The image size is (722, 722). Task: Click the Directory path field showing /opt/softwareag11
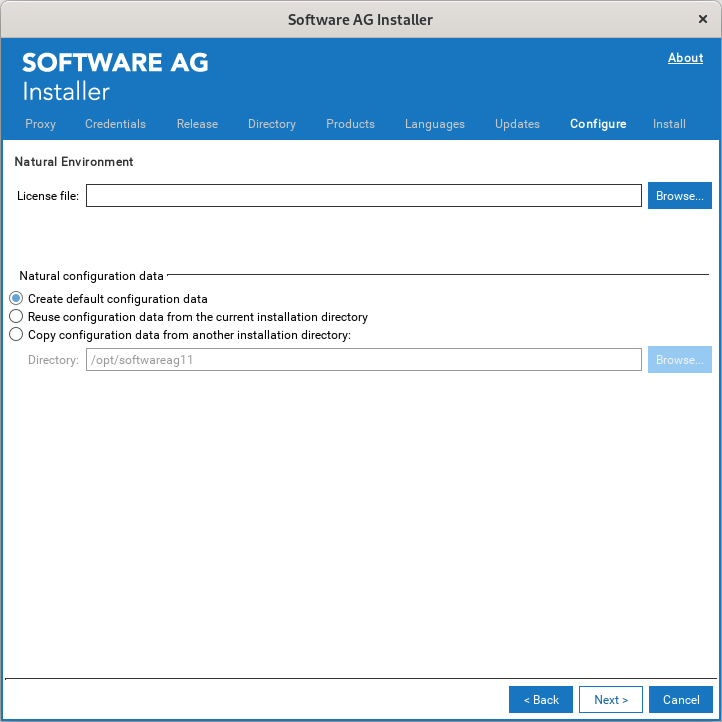pos(363,360)
